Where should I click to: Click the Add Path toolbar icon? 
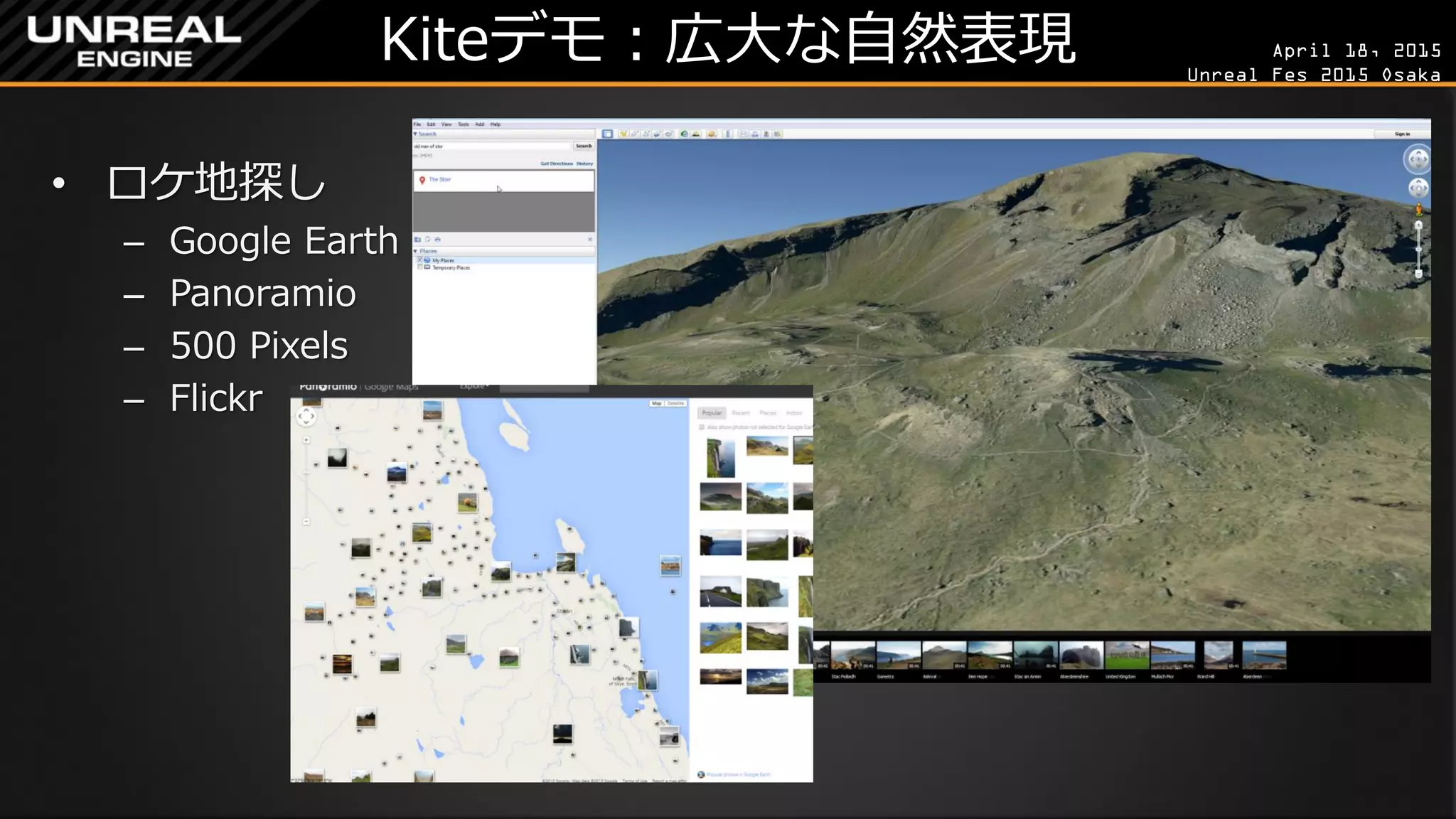point(646,134)
